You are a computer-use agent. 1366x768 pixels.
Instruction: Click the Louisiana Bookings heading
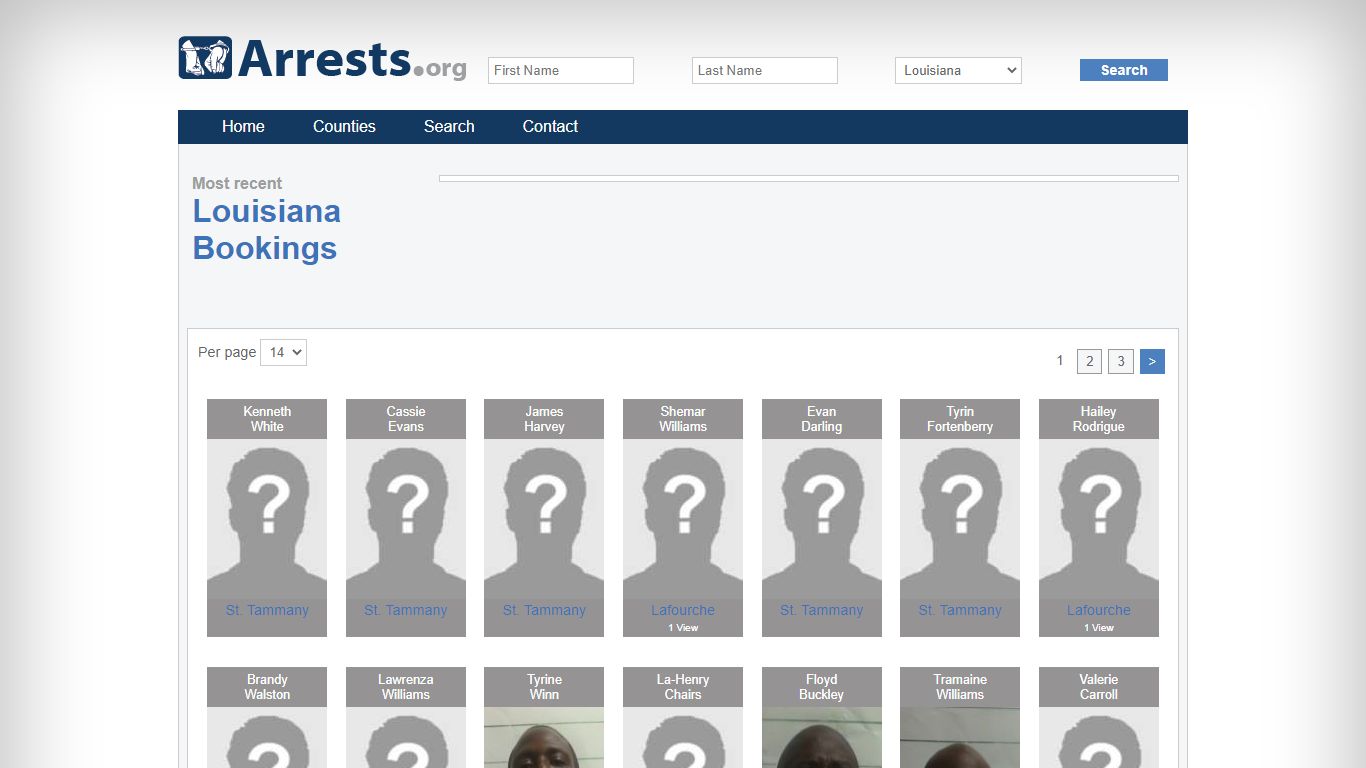[x=267, y=230]
